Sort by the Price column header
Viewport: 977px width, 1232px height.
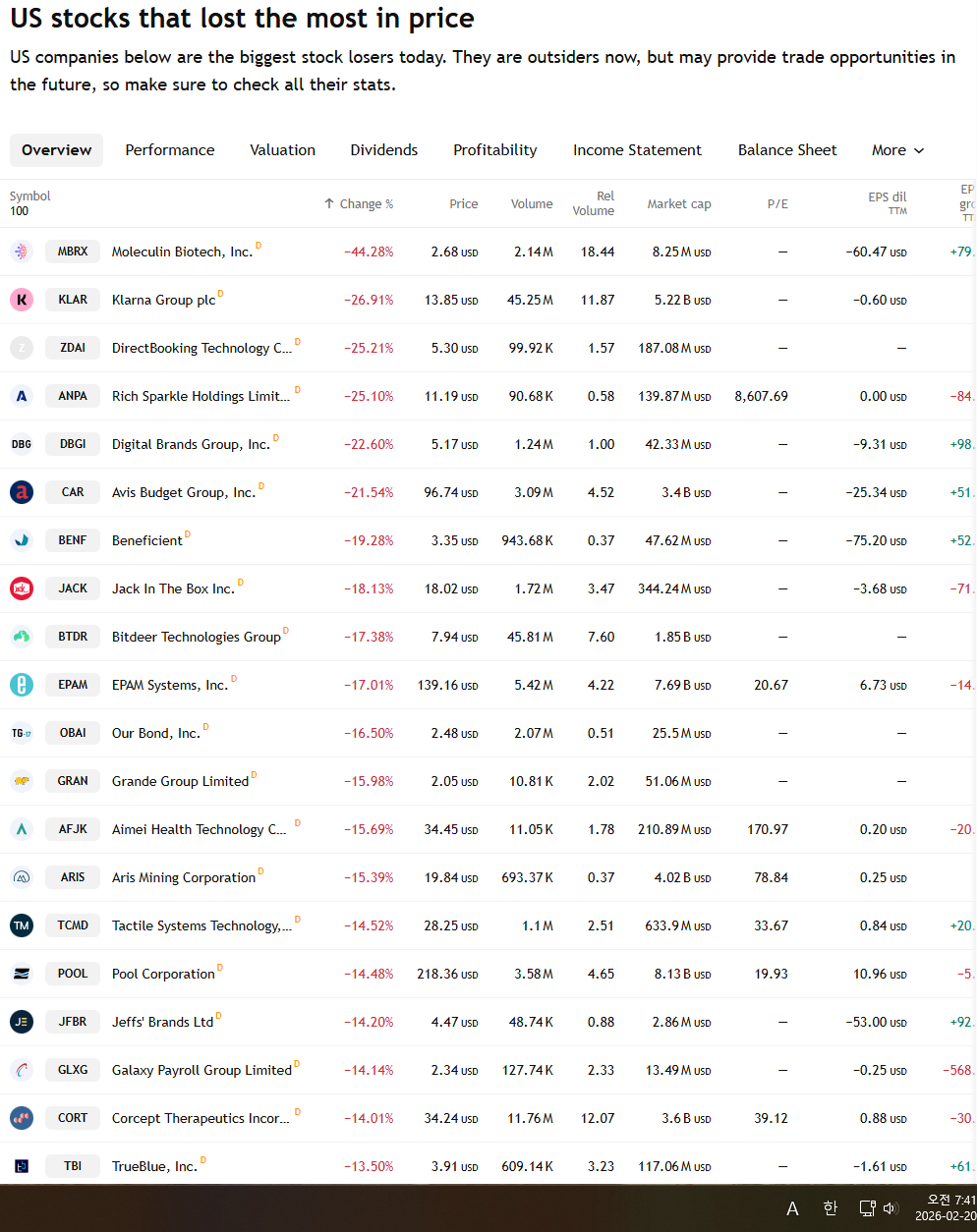(464, 203)
